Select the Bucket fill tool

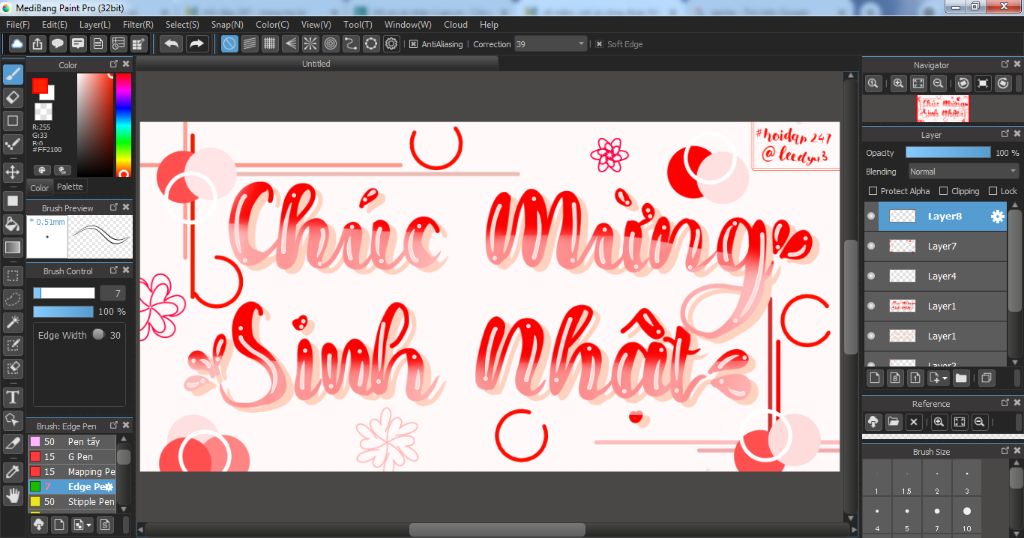click(12, 224)
